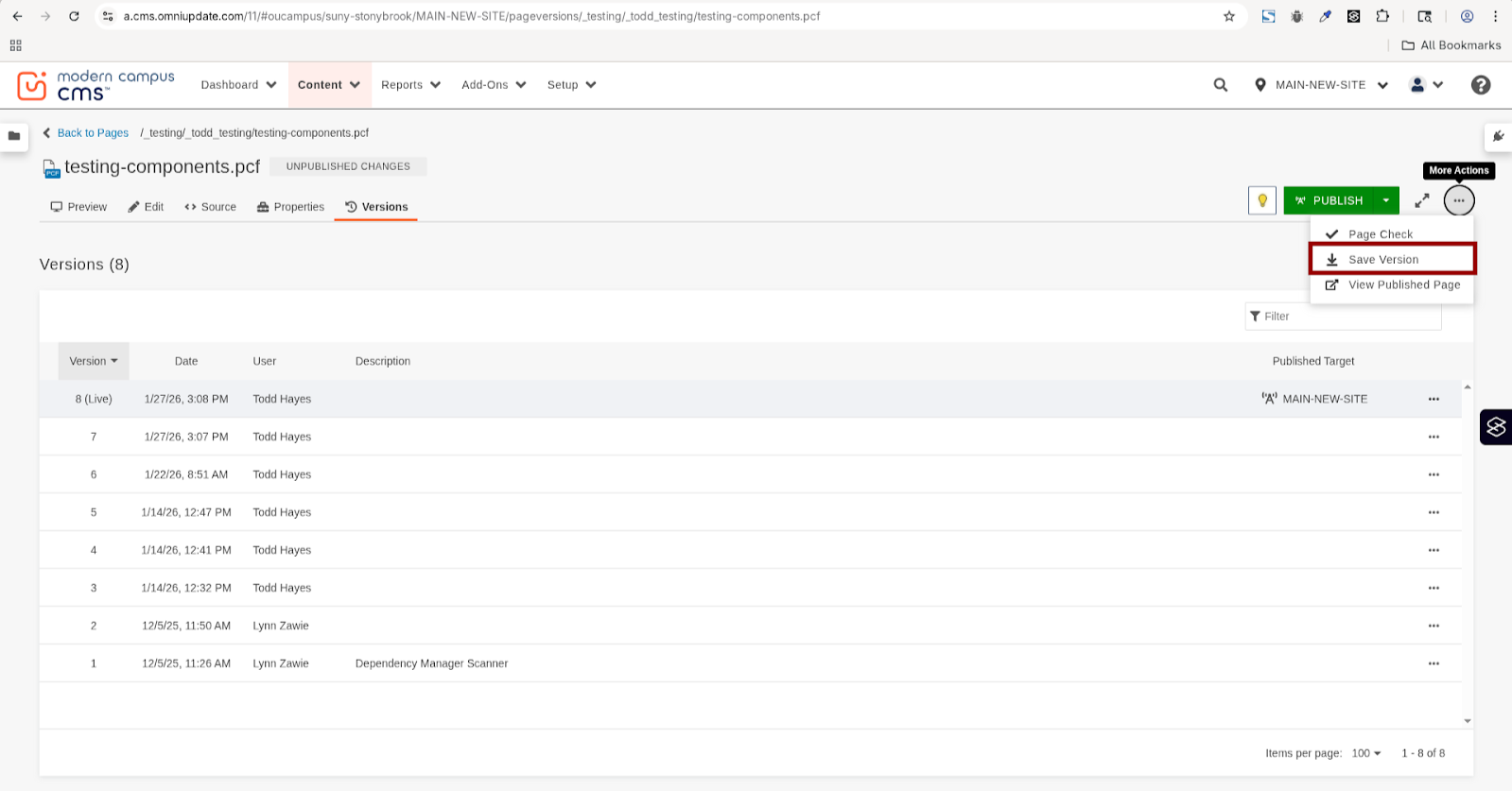Click the Filter input field

tap(1344, 317)
